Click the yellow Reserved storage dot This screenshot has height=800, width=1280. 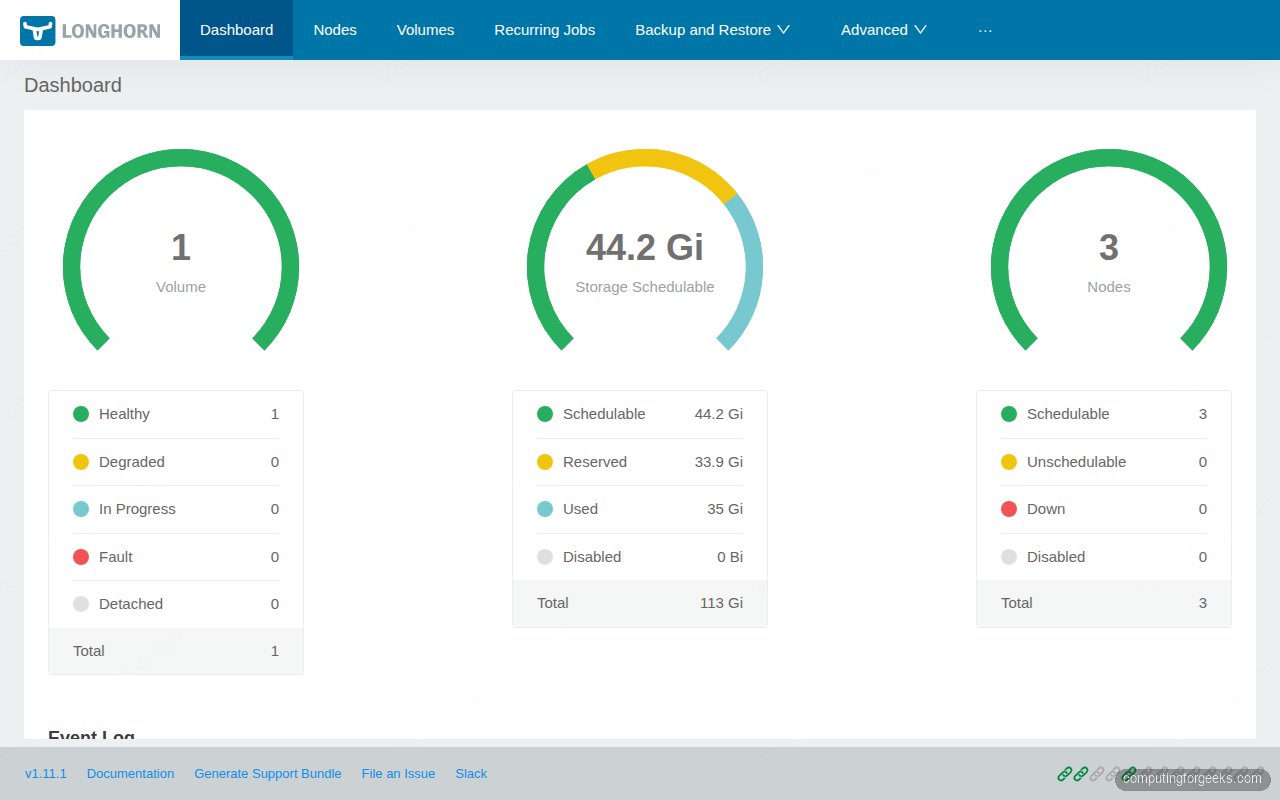[x=545, y=461]
